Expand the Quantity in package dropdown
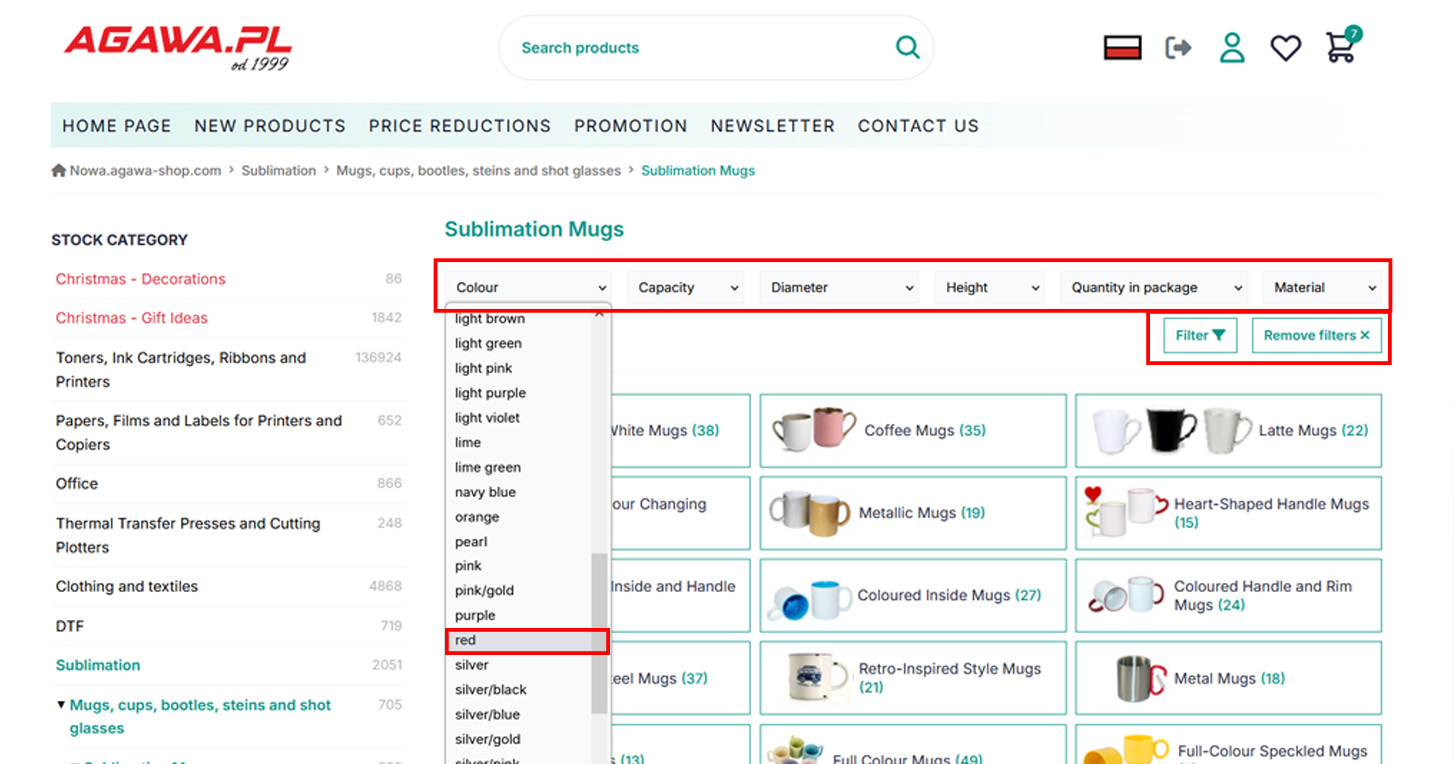This screenshot has height=764, width=1454. point(1154,288)
